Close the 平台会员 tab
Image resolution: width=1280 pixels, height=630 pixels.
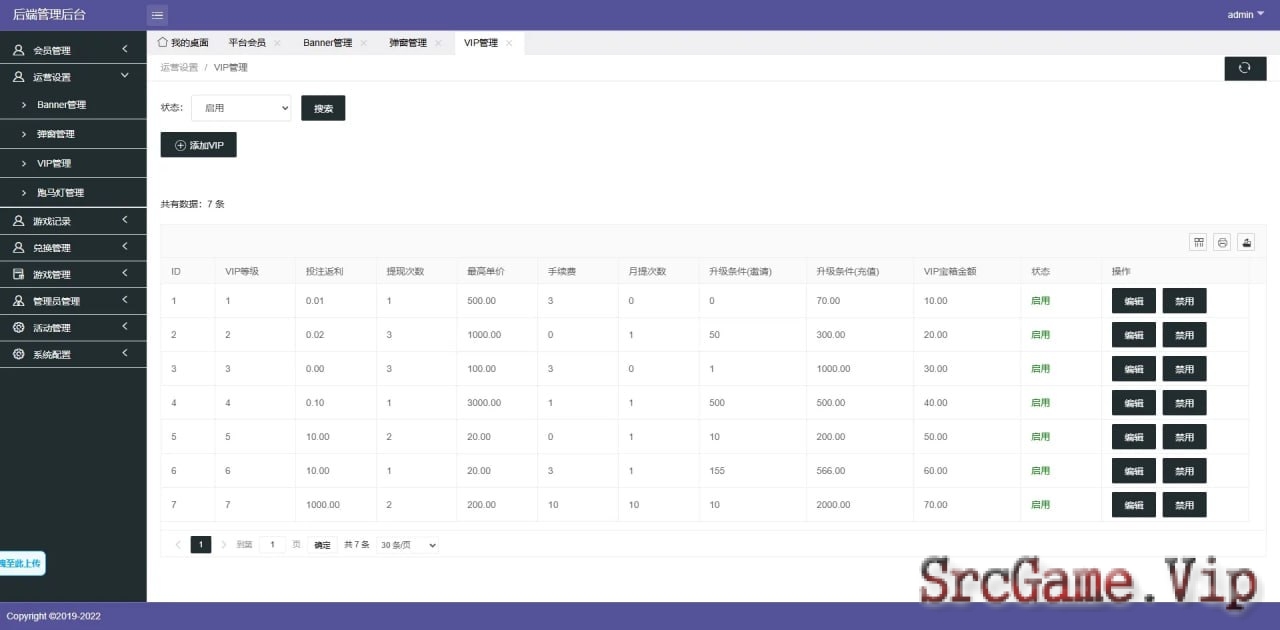pos(277,43)
